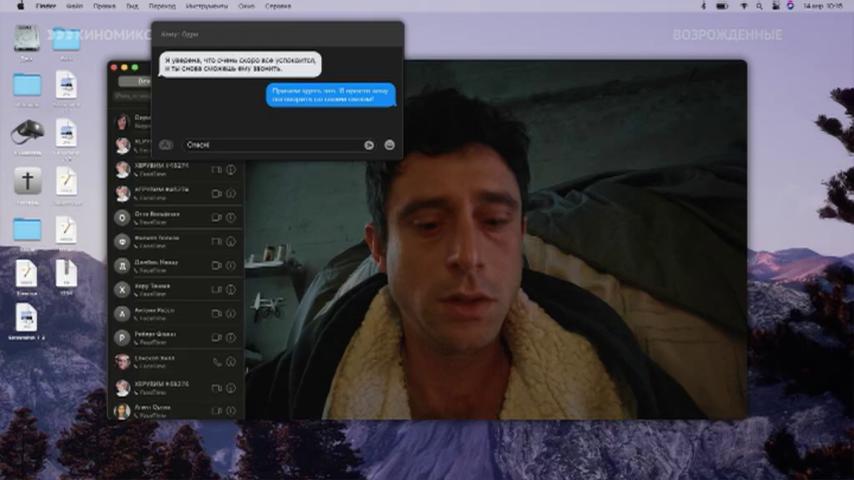The image size is (854, 480).
Task: Open the Справка menu
Action: (x=278, y=6)
